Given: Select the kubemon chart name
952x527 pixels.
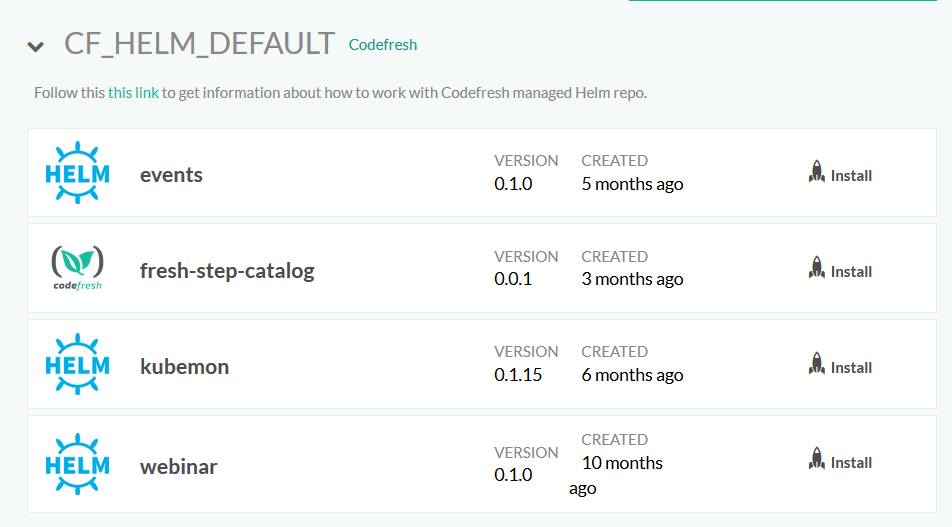Looking at the screenshot, I should pos(184,367).
